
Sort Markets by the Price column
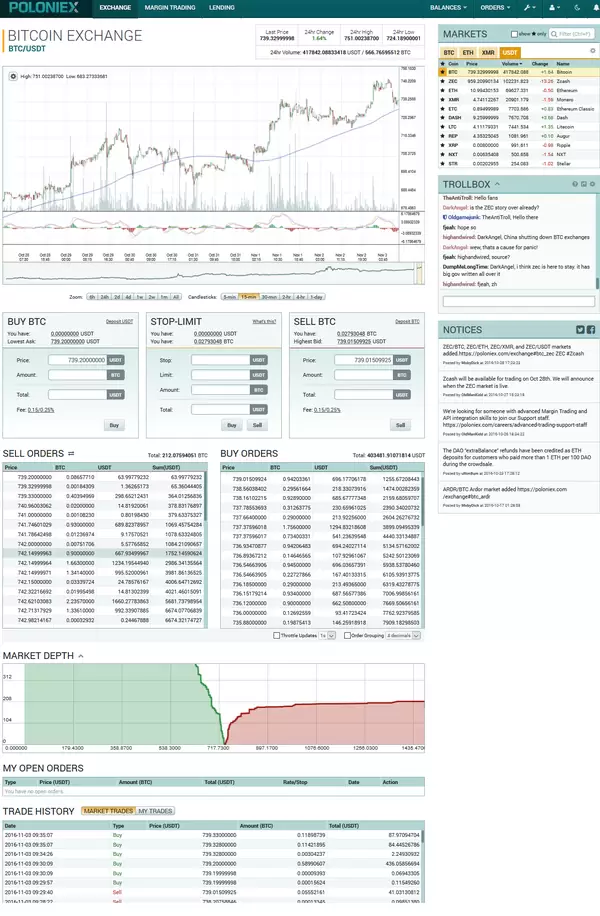tap(472, 63)
